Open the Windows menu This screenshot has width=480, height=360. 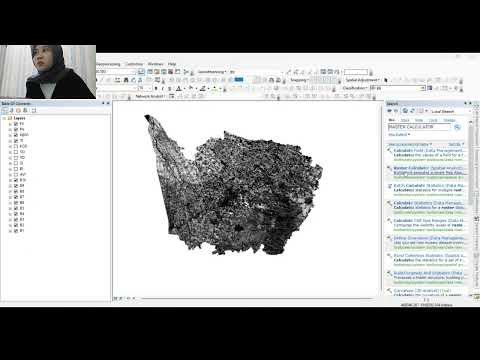pos(155,64)
